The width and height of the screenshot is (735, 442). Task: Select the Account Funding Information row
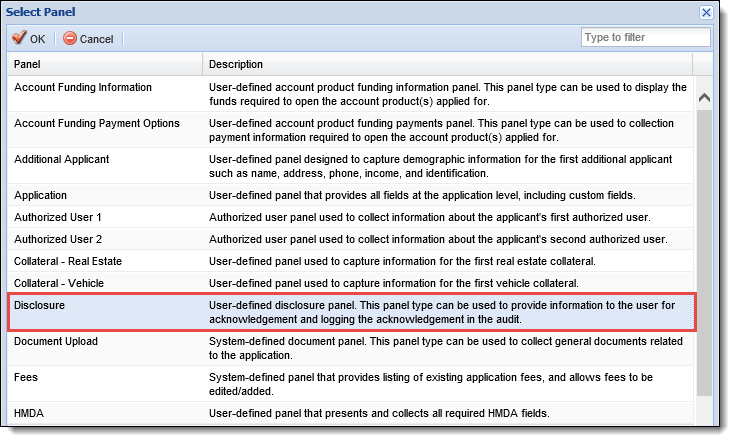350,94
